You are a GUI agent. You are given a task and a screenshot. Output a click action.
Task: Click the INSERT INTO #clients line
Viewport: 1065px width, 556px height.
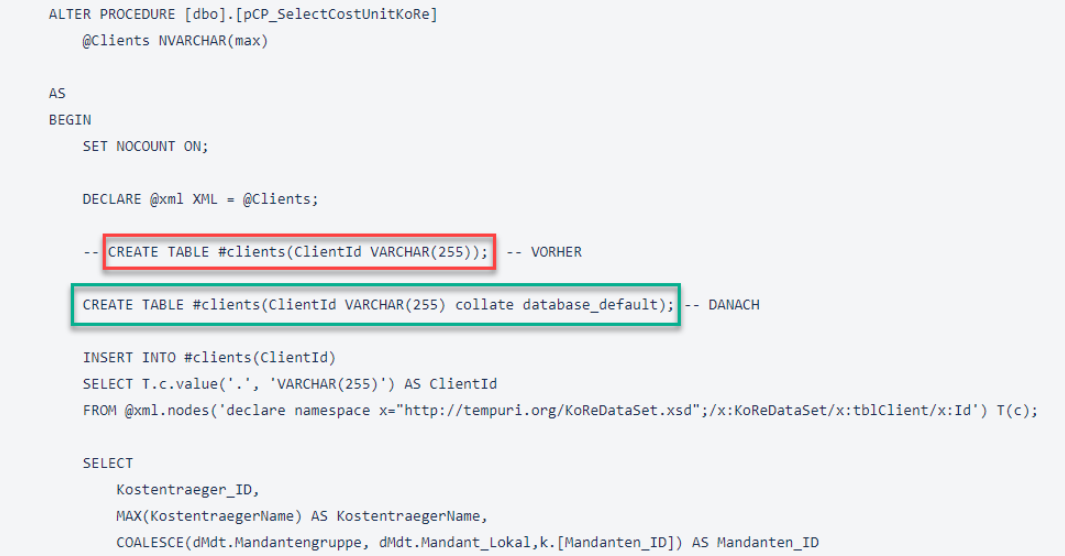tap(208, 358)
